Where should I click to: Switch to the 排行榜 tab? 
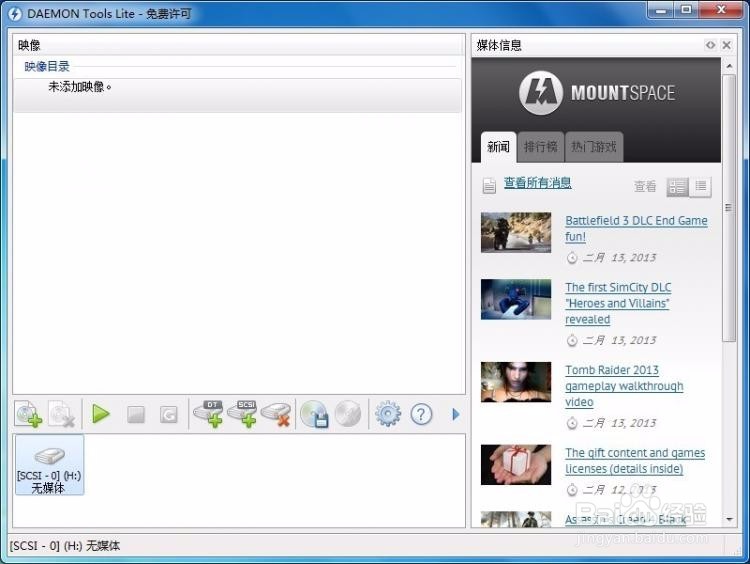(x=540, y=147)
